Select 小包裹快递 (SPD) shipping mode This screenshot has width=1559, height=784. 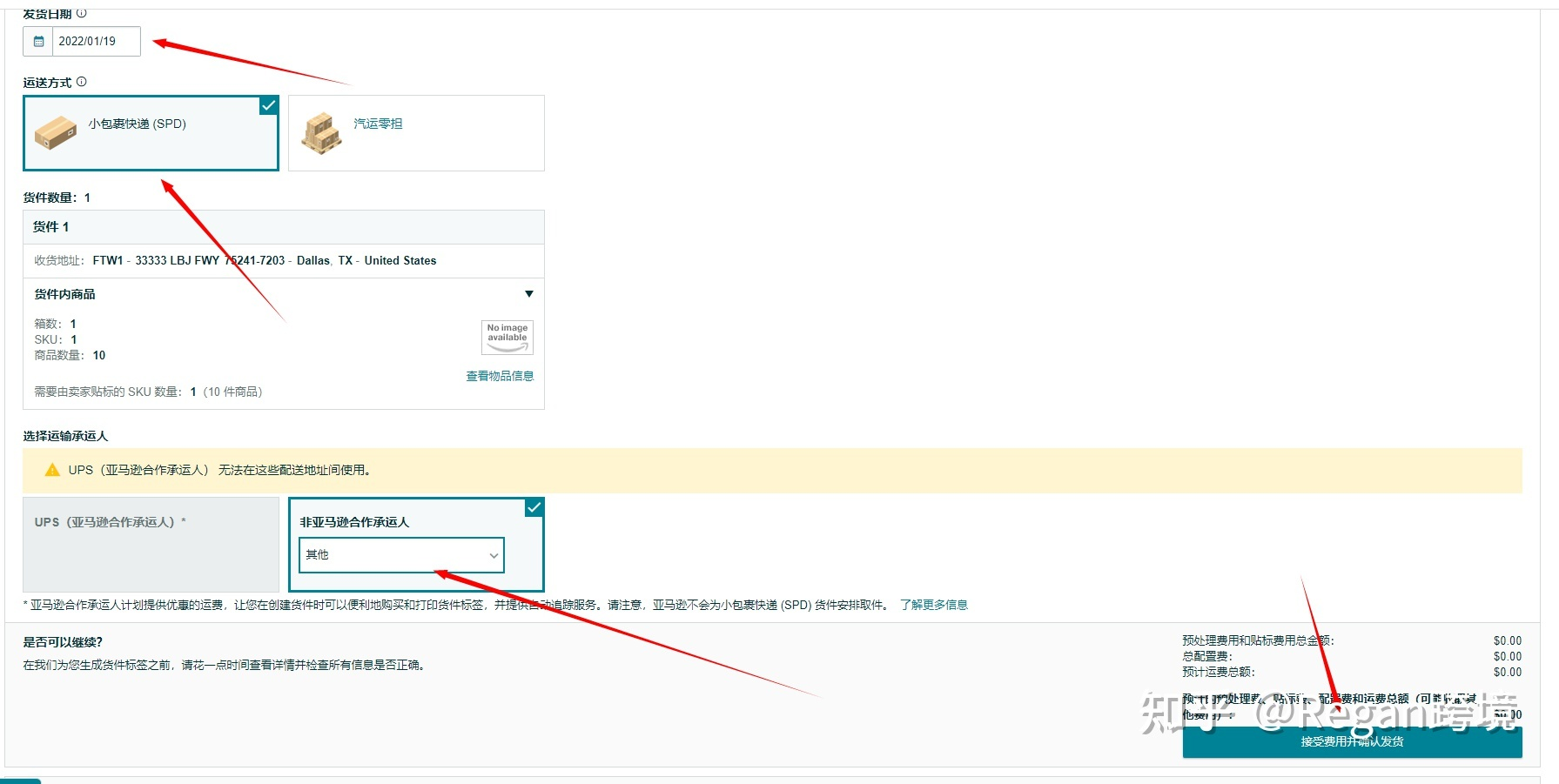(x=151, y=133)
